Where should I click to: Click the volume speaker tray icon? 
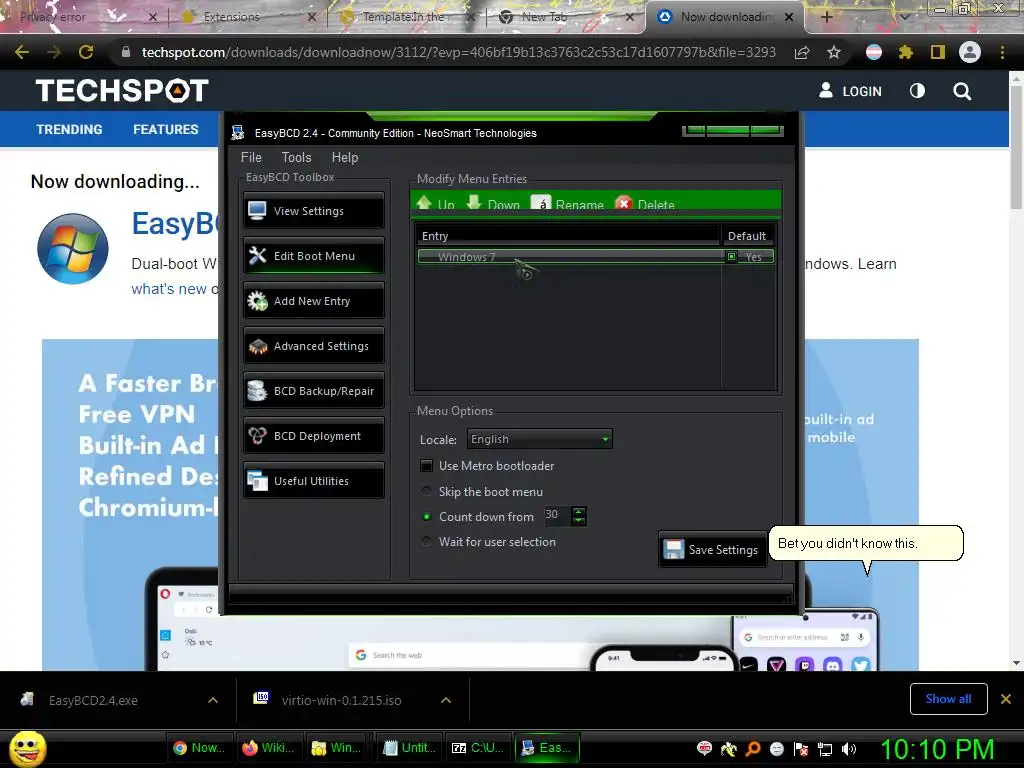(x=848, y=749)
